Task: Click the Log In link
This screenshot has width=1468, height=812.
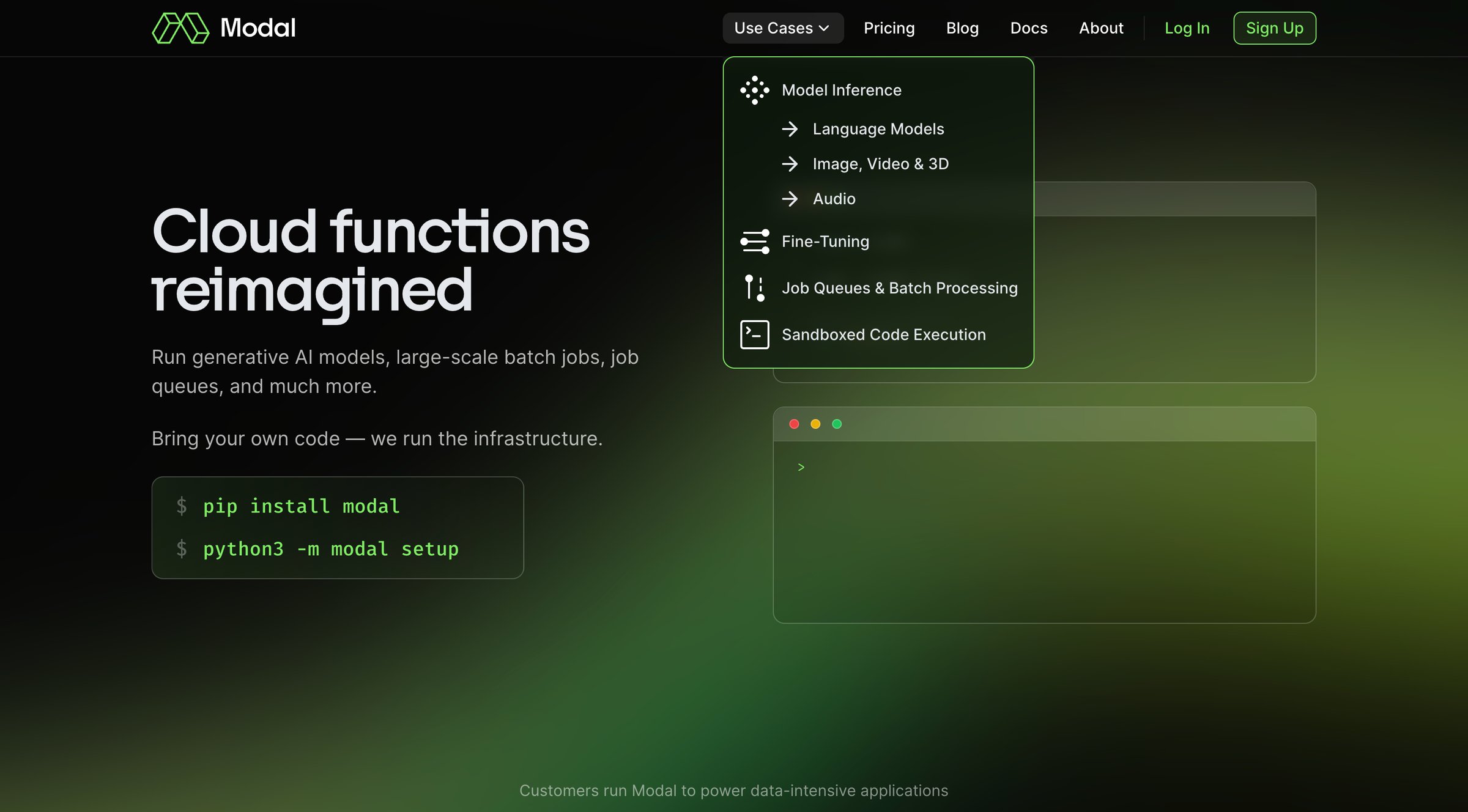Action: (1187, 28)
